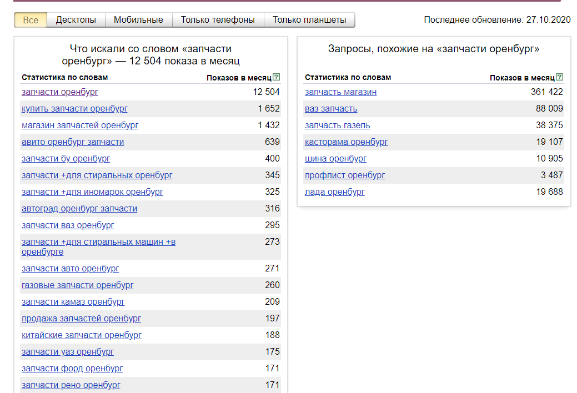Screen dimensions: 577x393
Task: Click heading 'Запросы, похожие на «запчасти оренбург»'
Action: tap(433, 49)
